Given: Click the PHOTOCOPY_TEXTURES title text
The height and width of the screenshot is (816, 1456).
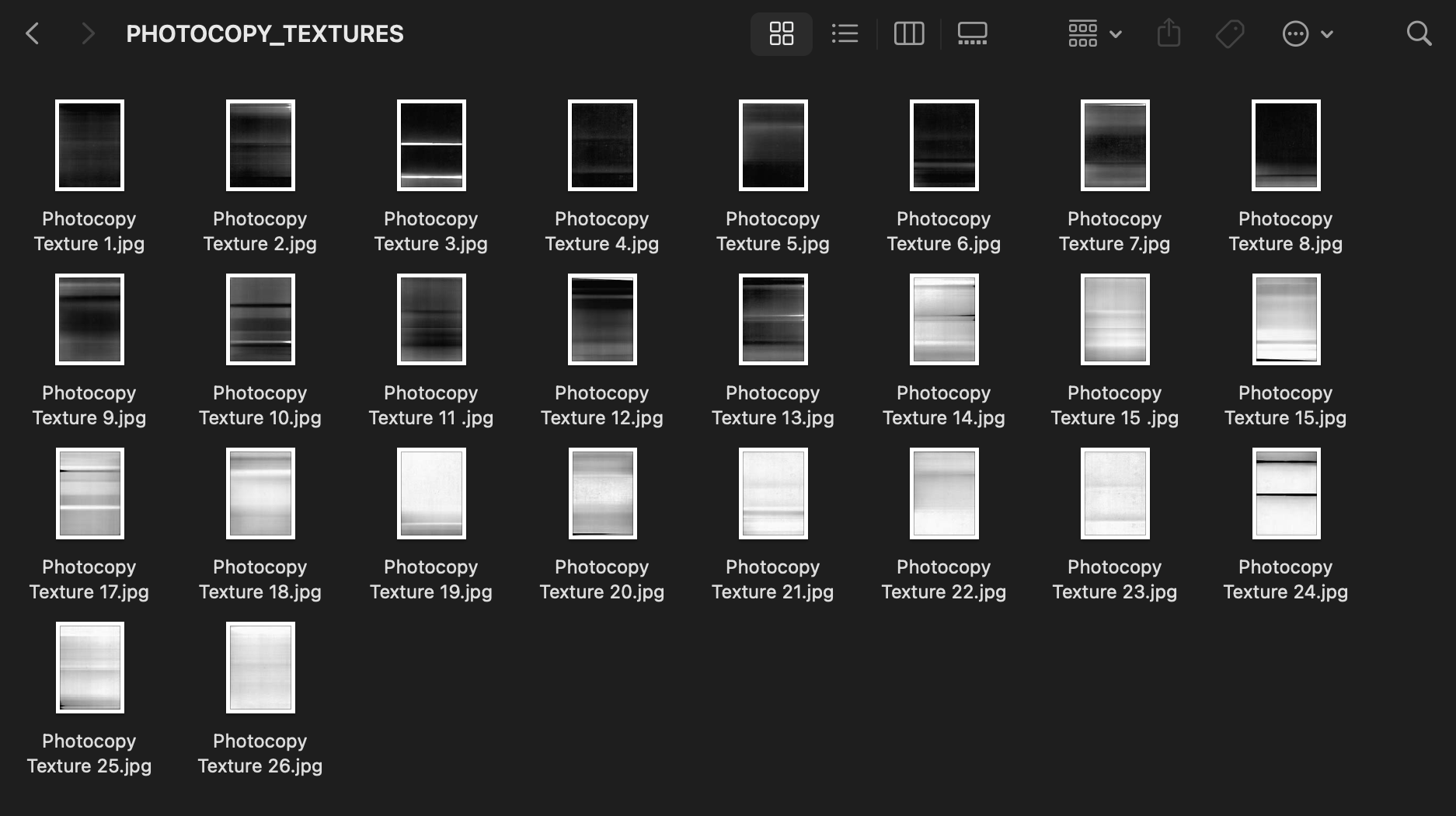Looking at the screenshot, I should pyautogui.click(x=265, y=33).
